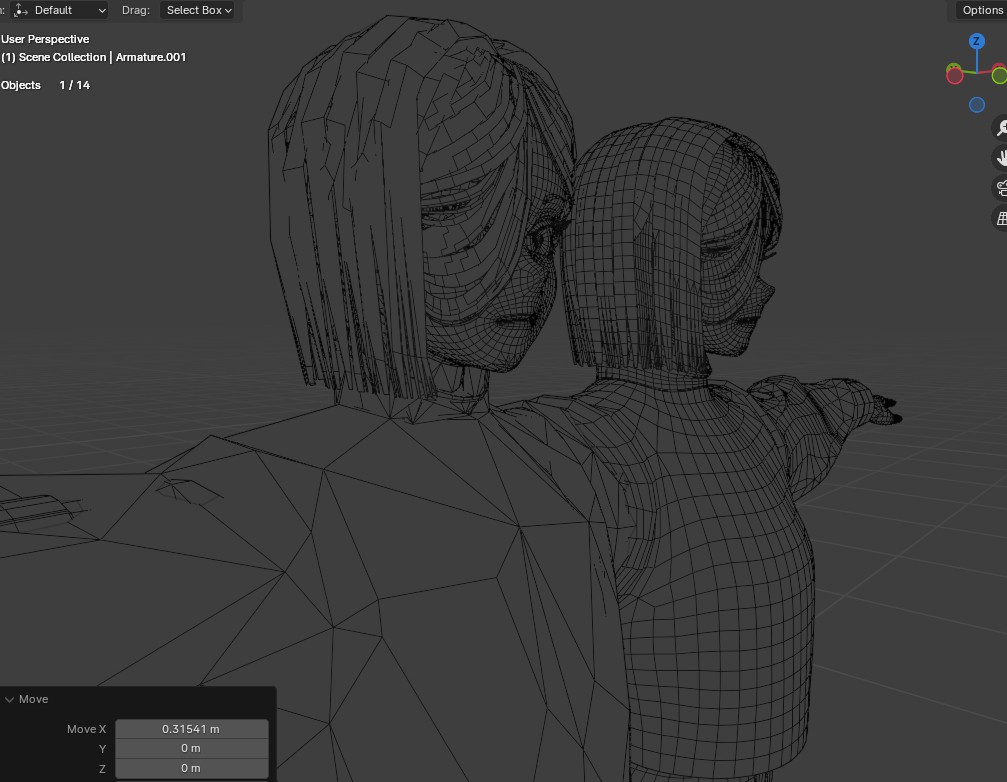The height and width of the screenshot is (782, 1007).
Task: Click the transform orientation icon next to Default
Action: click(19, 10)
